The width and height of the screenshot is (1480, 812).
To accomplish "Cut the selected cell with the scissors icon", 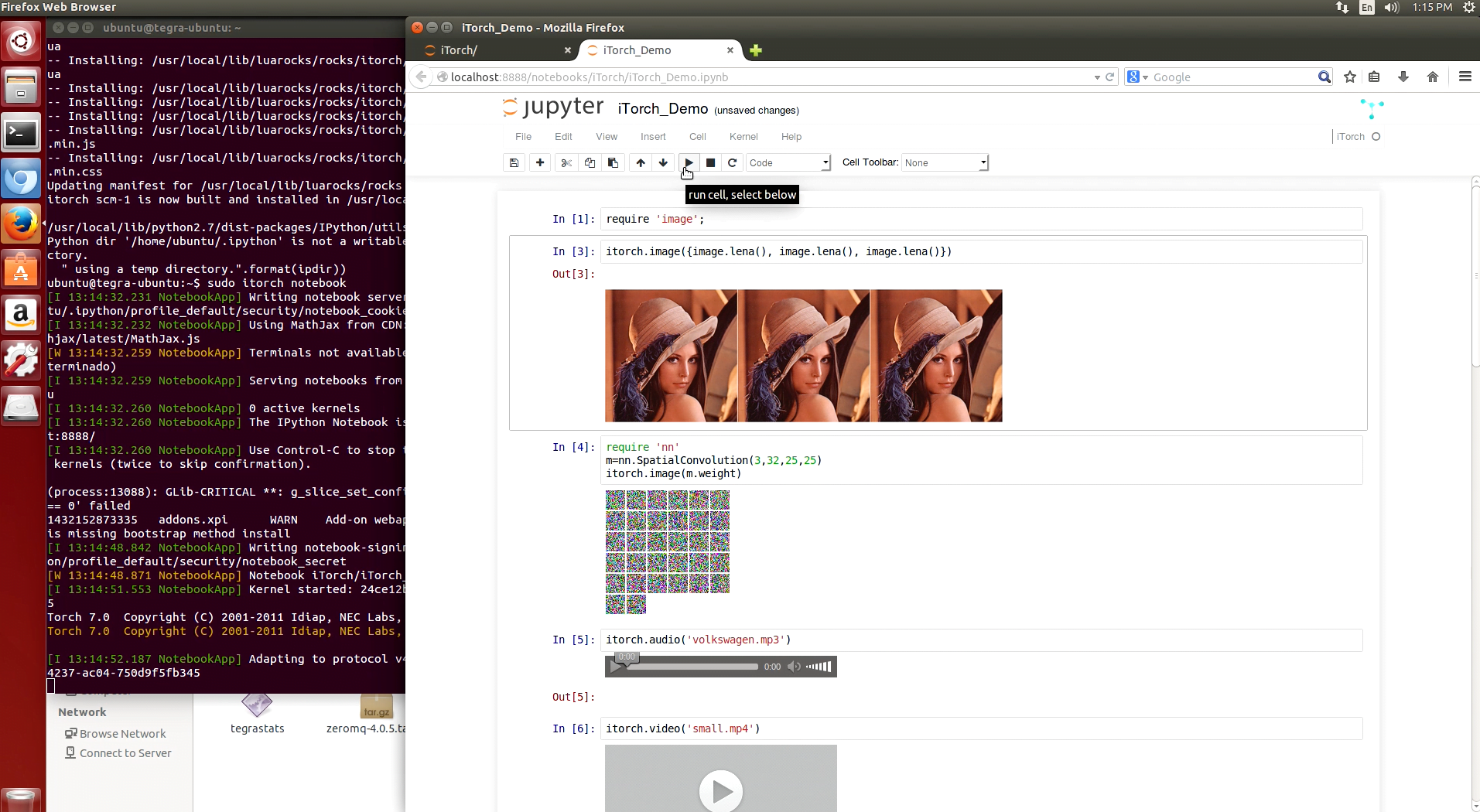I will pos(566,162).
